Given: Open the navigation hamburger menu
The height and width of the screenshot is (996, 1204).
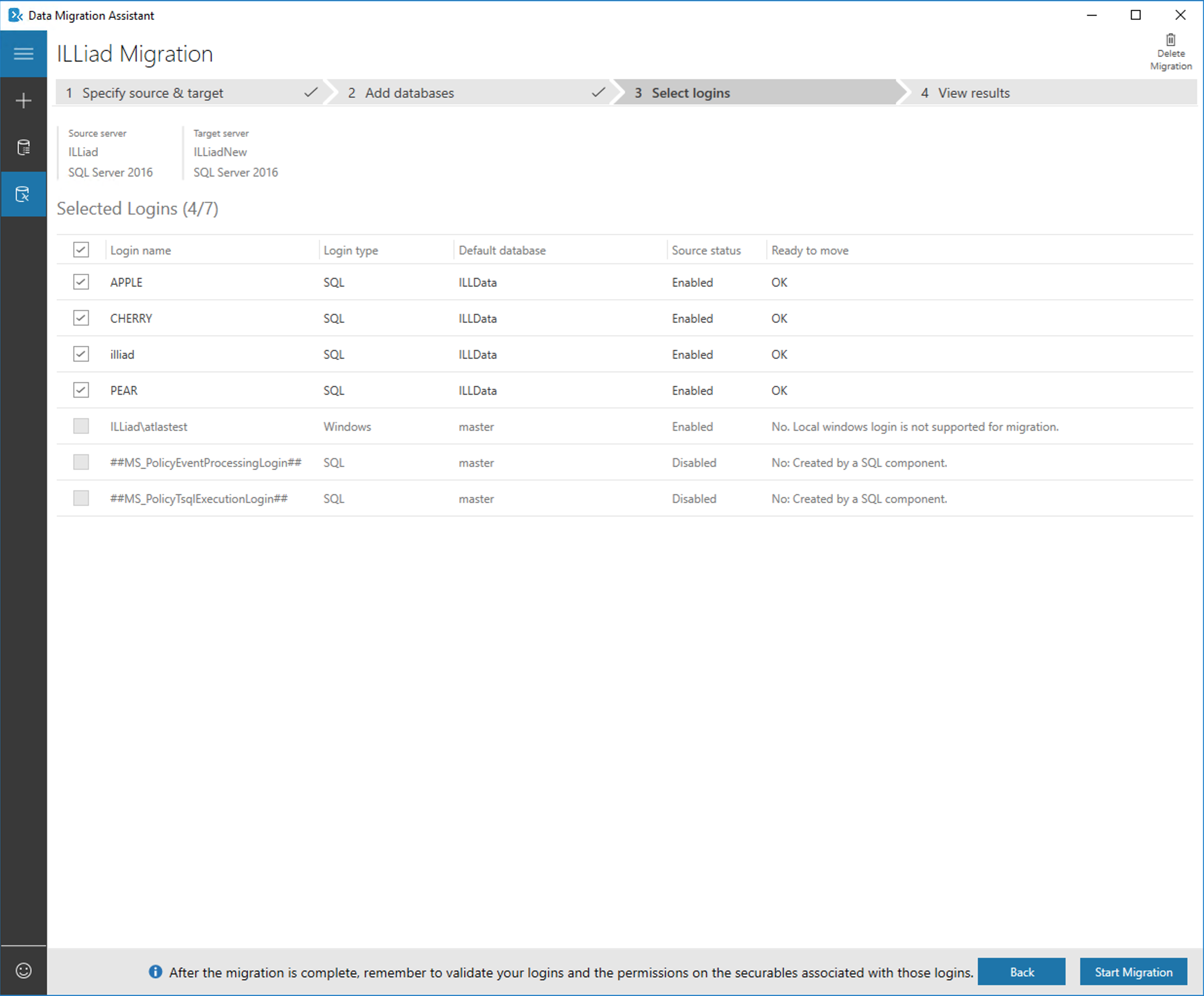Looking at the screenshot, I should 23,53.
